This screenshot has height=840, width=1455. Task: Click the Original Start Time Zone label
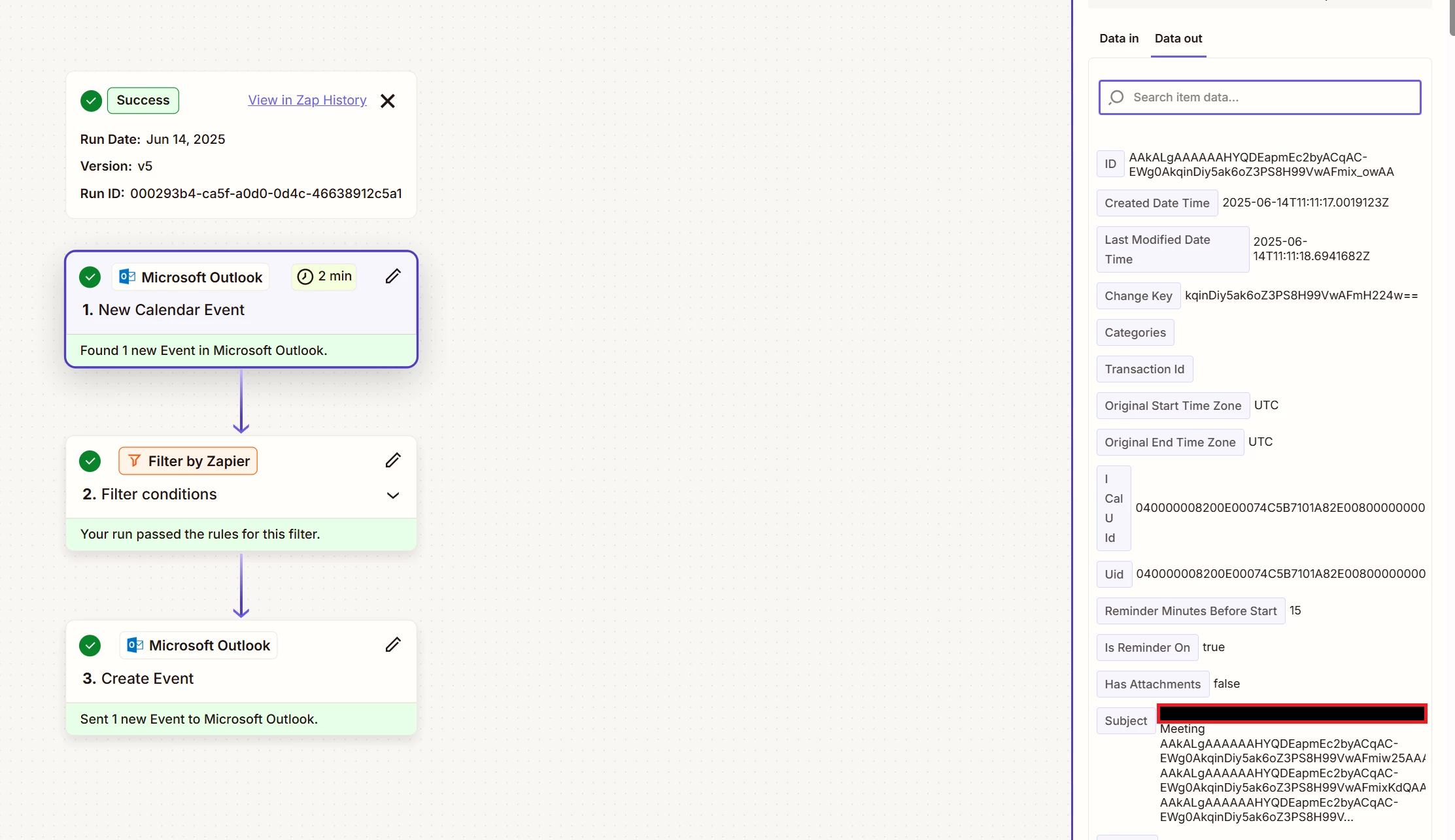pos(1173,406)
